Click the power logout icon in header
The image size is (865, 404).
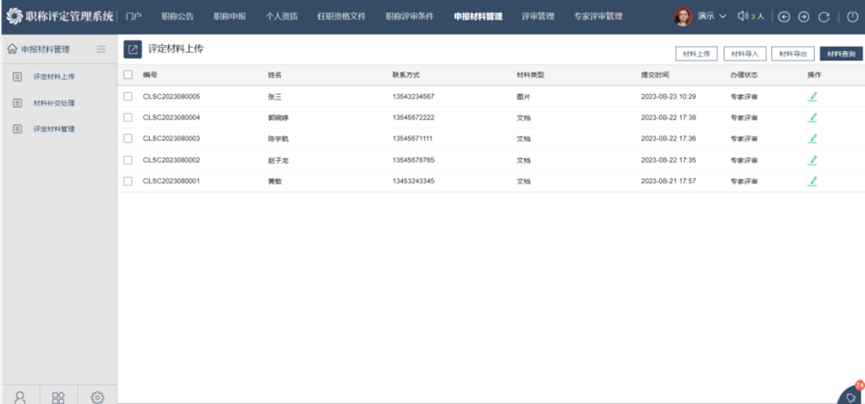pyautogui.click(x=852, y=17)
